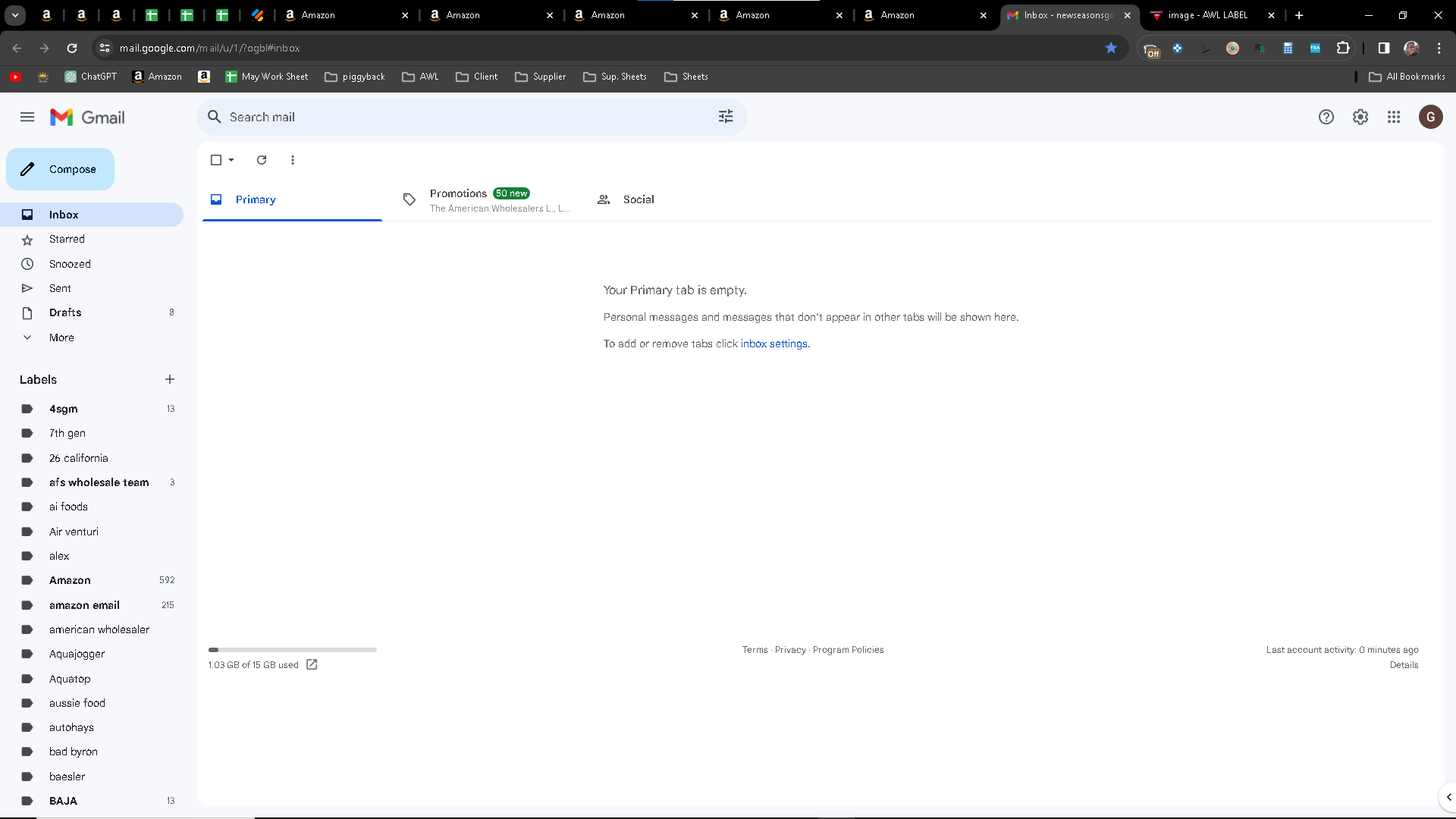Screen dimensions: 1456x819
Task: Show the side panel arrow
Action: click(x=1448, y=797)
